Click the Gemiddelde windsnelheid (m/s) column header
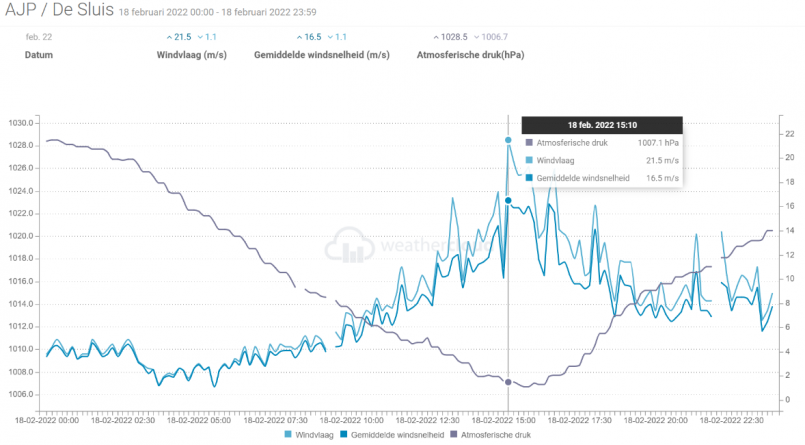This screenshot has width=805, height=445. (x=321, y=56)
